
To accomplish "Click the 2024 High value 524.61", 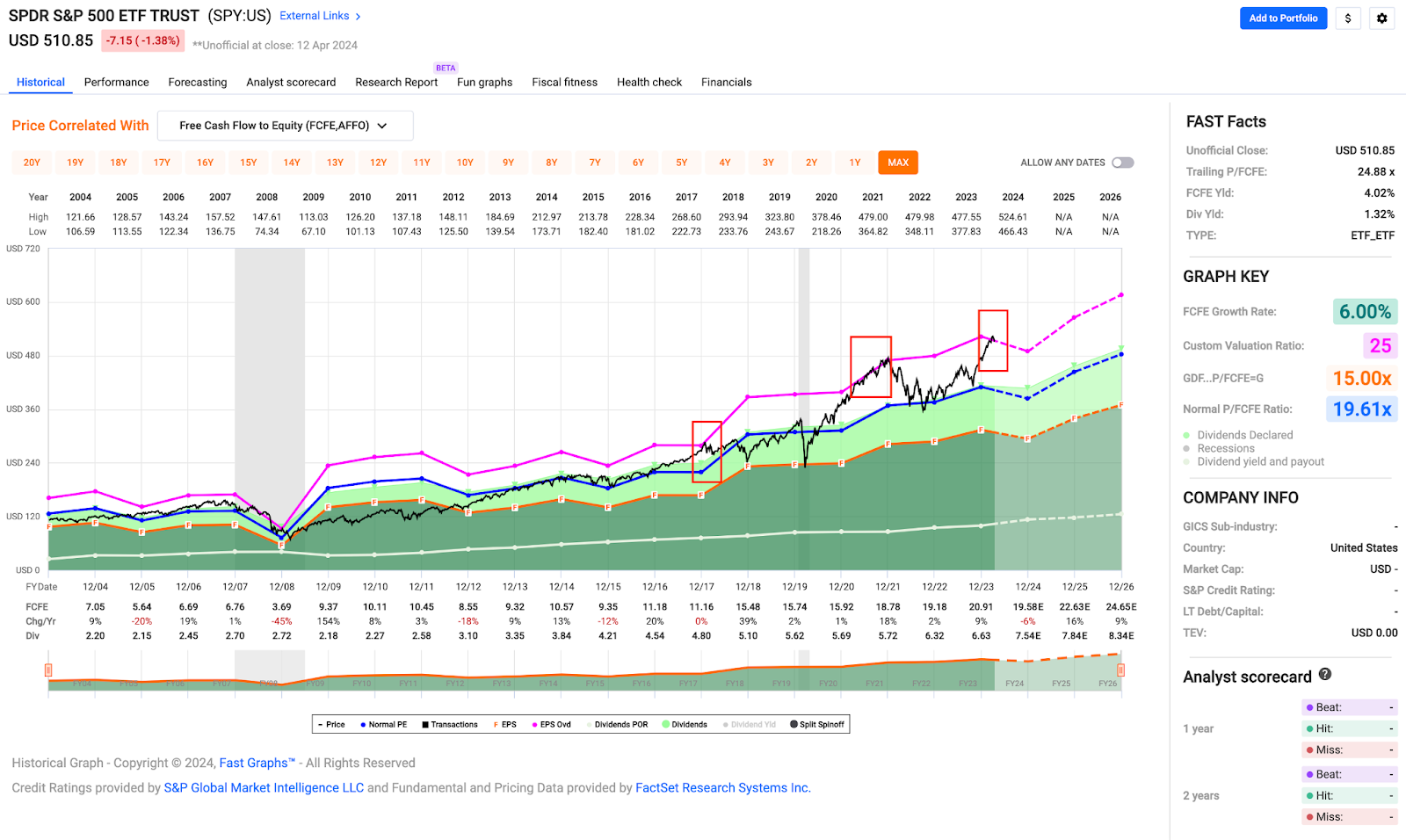I will 1013,217.
